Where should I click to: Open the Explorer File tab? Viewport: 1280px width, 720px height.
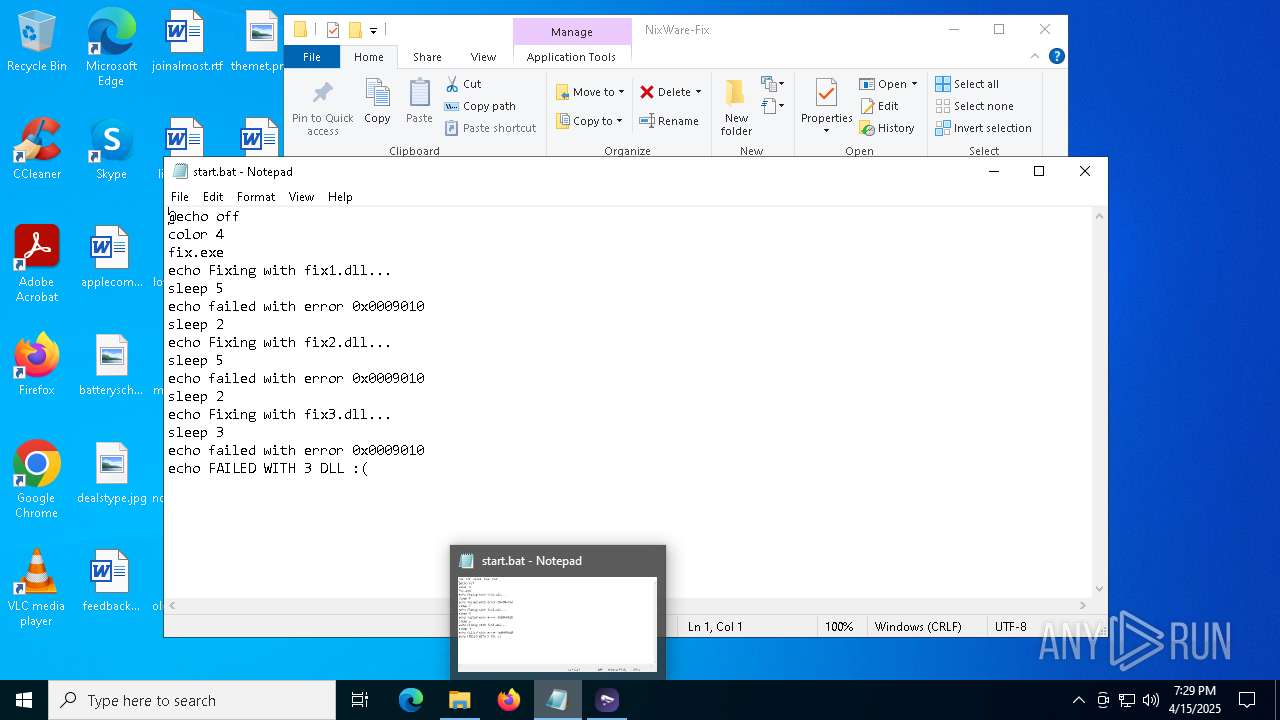[312, 57]
